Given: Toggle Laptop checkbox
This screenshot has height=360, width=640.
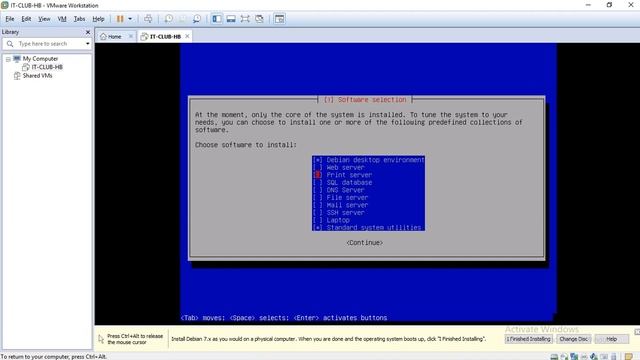Looking at the screenshot, I should [318, 220].
